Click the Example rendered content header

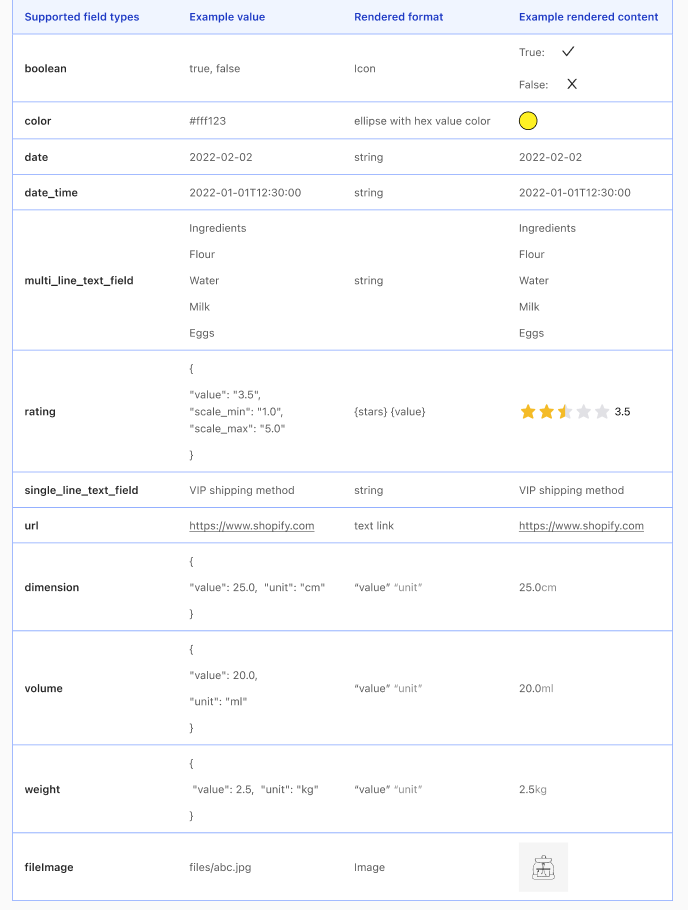pyautogui.click(x=588, y=17)
